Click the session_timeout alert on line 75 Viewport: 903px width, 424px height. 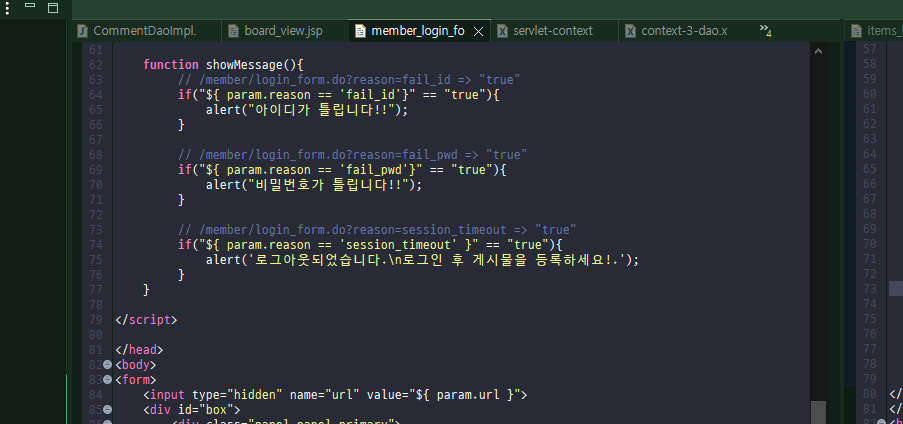(423, 259)
